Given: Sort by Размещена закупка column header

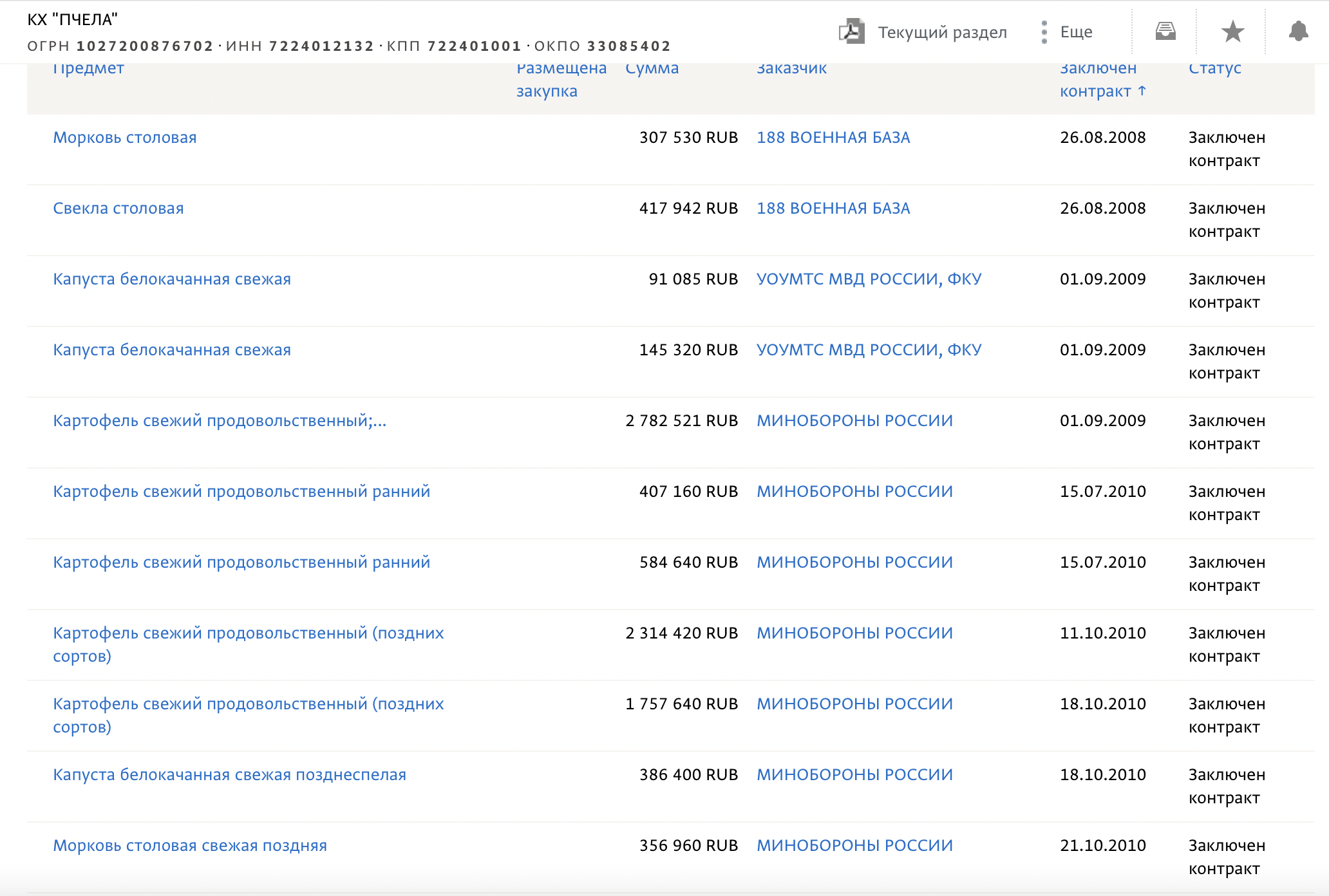Looking at the screenshot, I should tap(561, 80).
